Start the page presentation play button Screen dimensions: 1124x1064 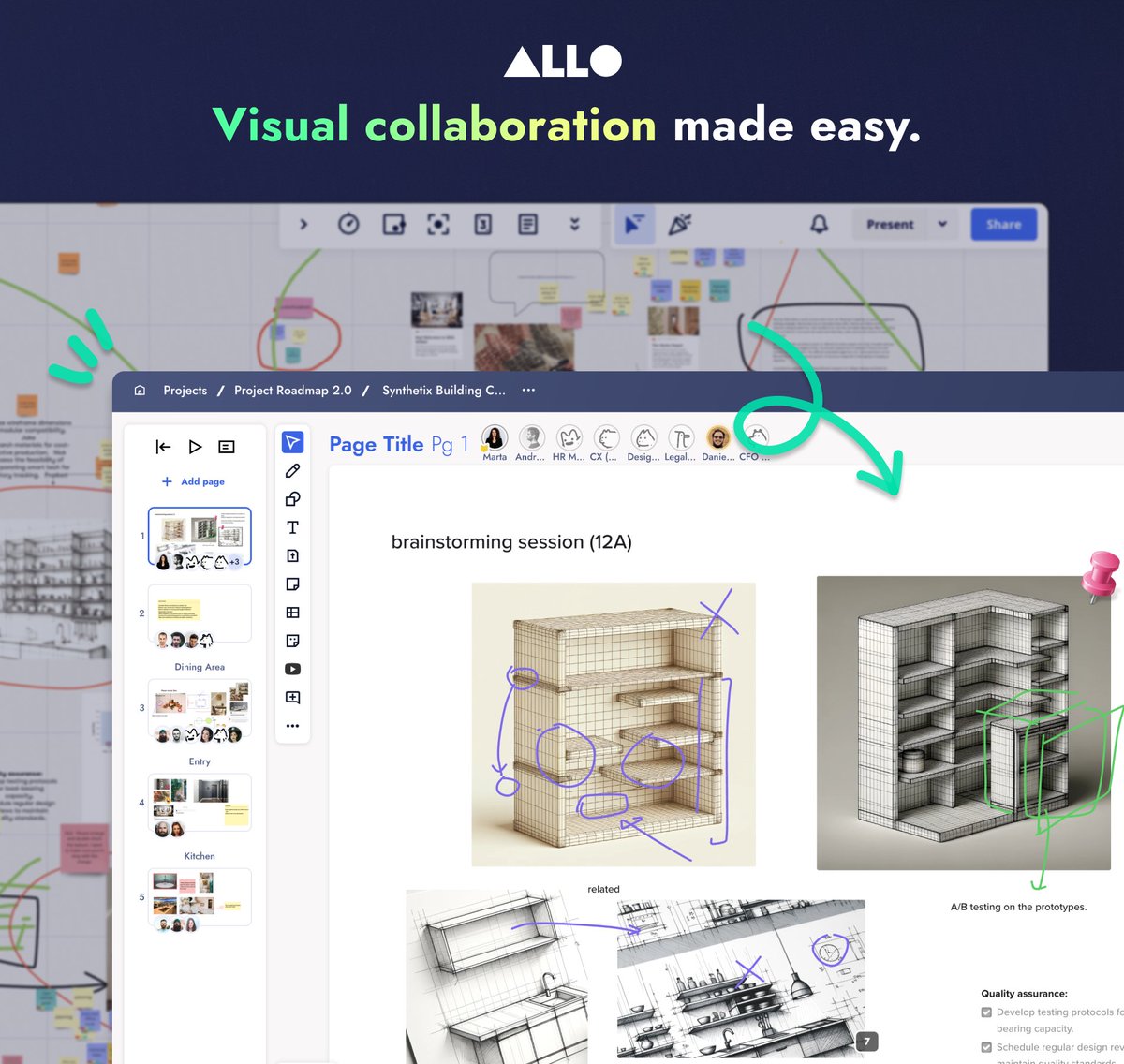(195, 447)
